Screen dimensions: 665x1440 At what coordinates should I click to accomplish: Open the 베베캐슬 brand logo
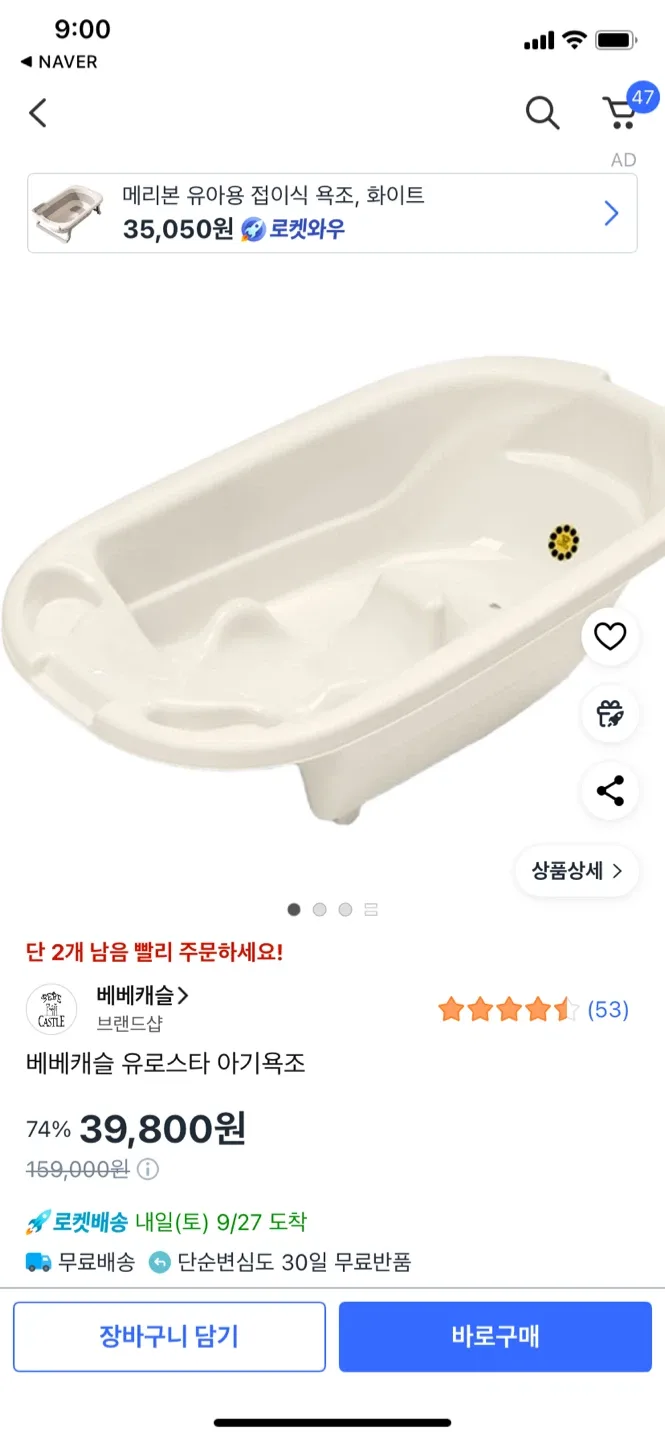pos(51,1009)
